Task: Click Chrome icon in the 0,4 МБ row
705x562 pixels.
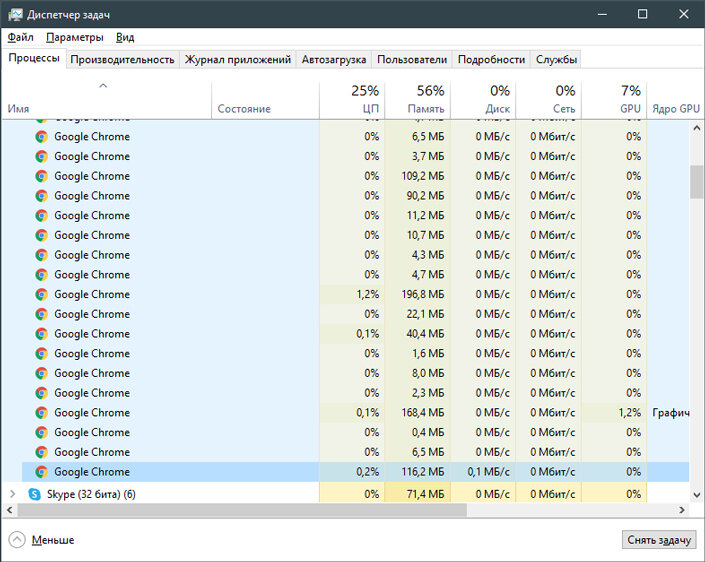Action: (x=41, y=432)
